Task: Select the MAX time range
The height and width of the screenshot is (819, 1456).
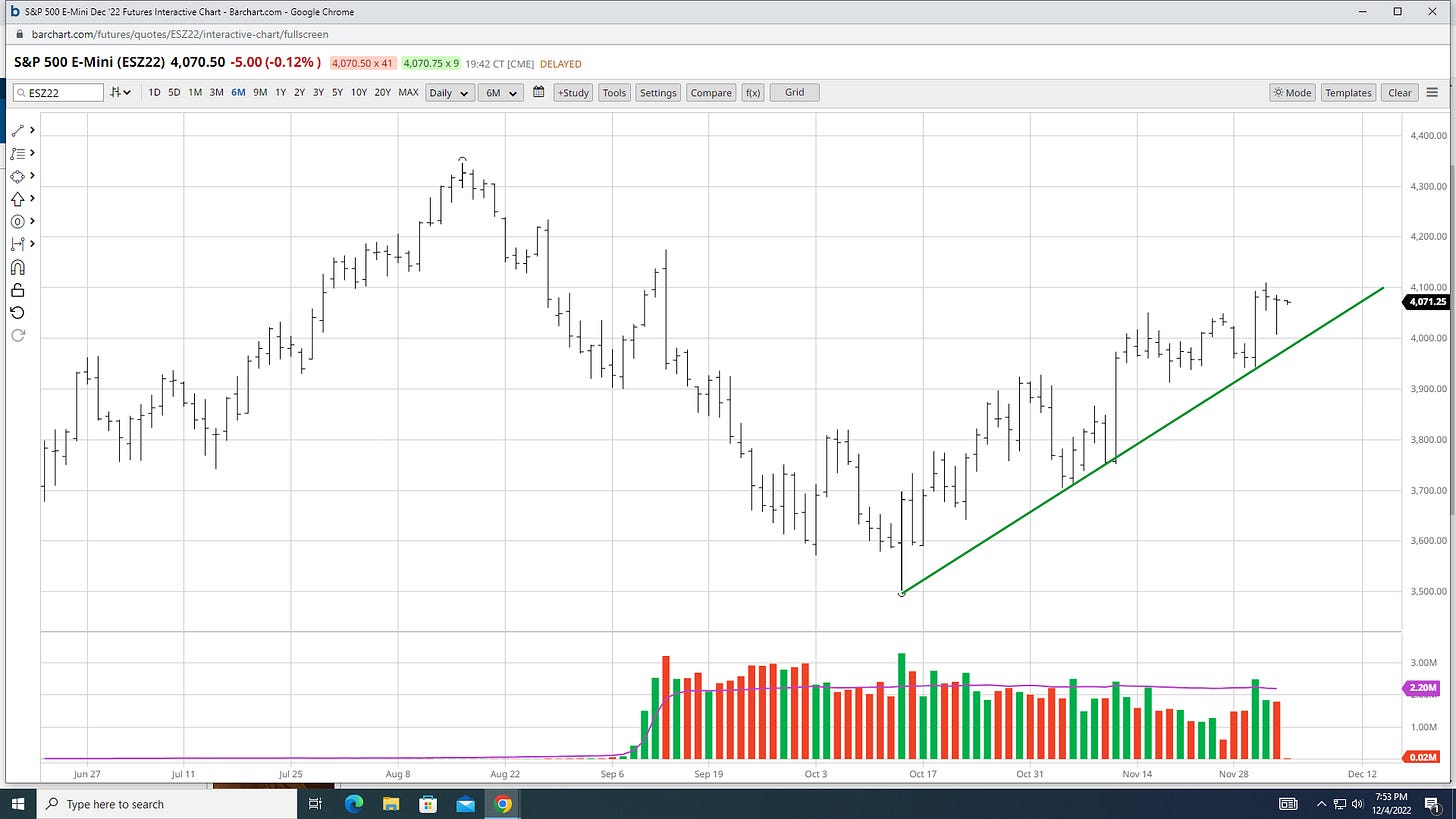Action: click(408, 92)
